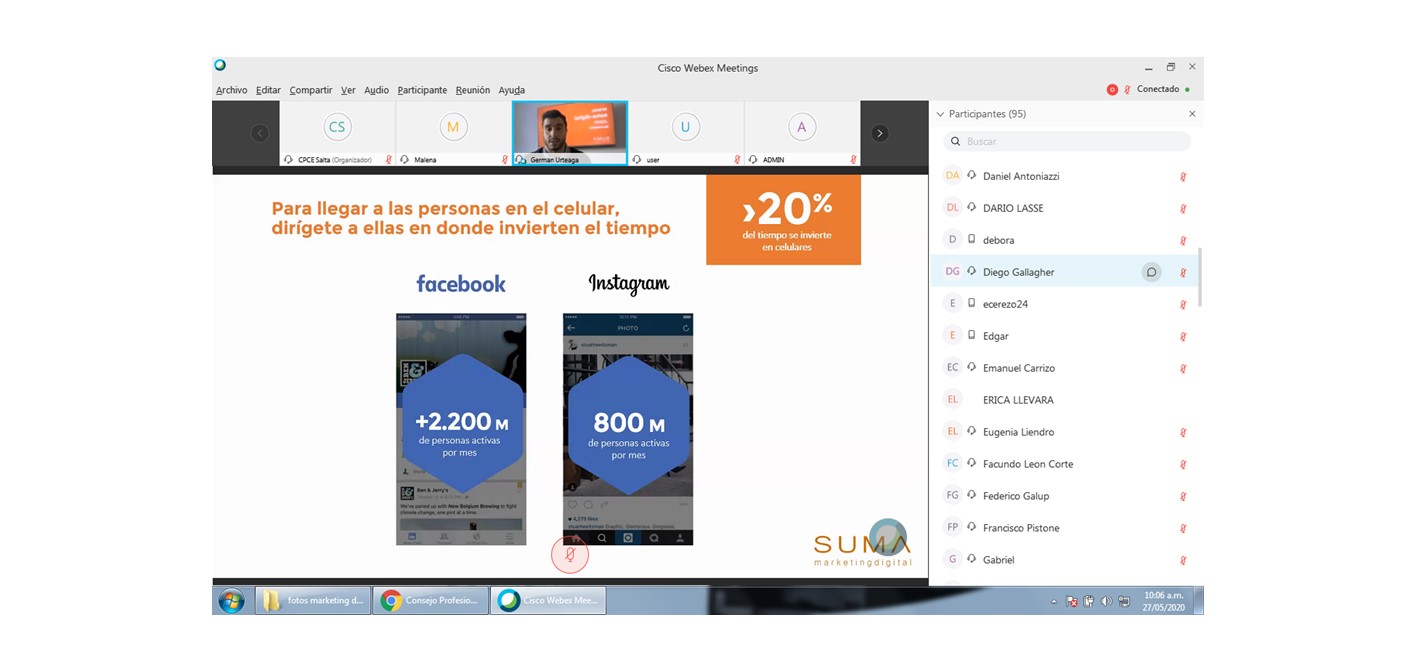Image resolution: width=1416 pixels, height=672 pixels.
Task: Collapse the Participantes (95) panel
Action: (x=940, y=114)
